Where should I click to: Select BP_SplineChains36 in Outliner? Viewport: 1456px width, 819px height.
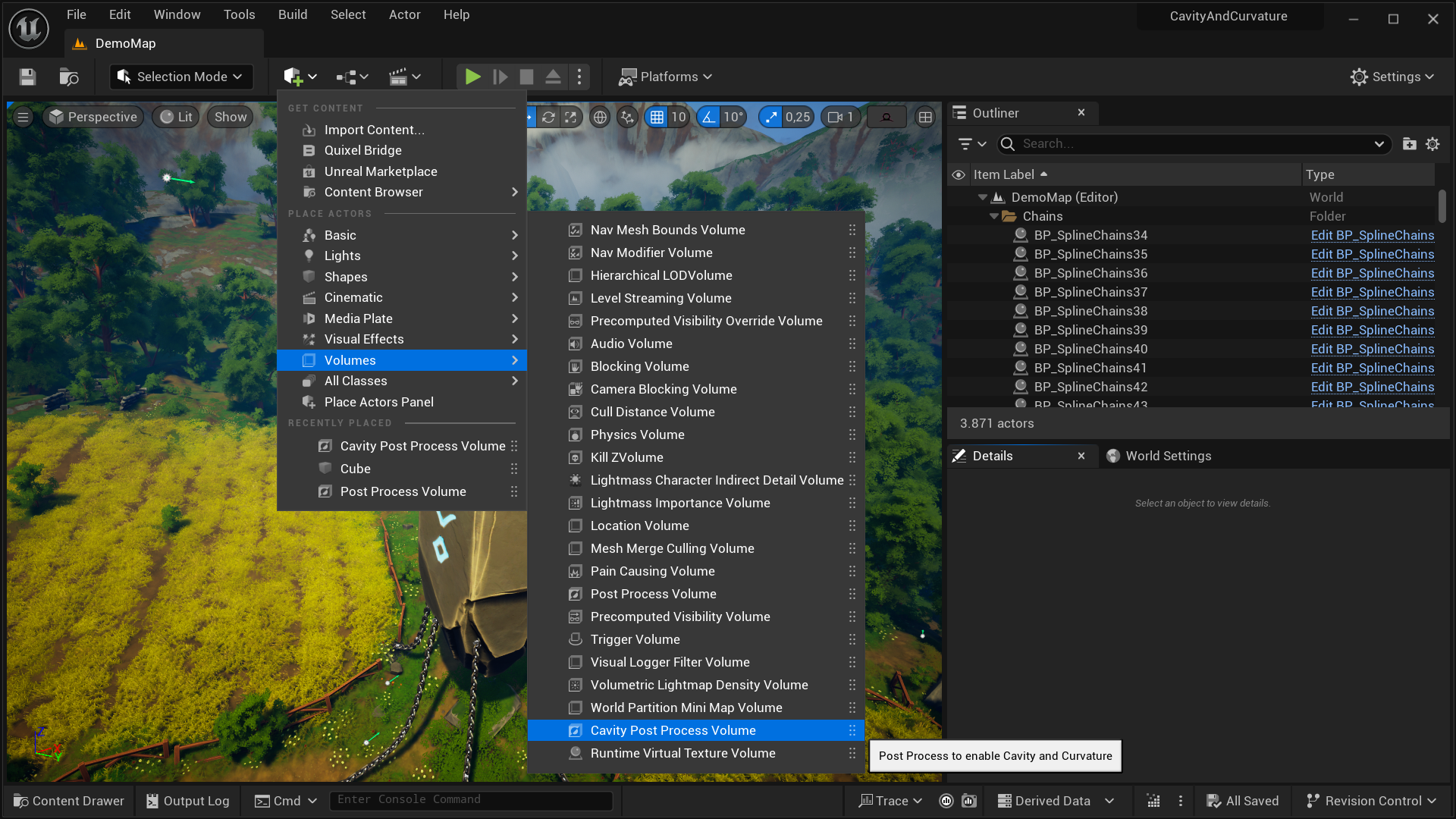[x=1090, y=273]
